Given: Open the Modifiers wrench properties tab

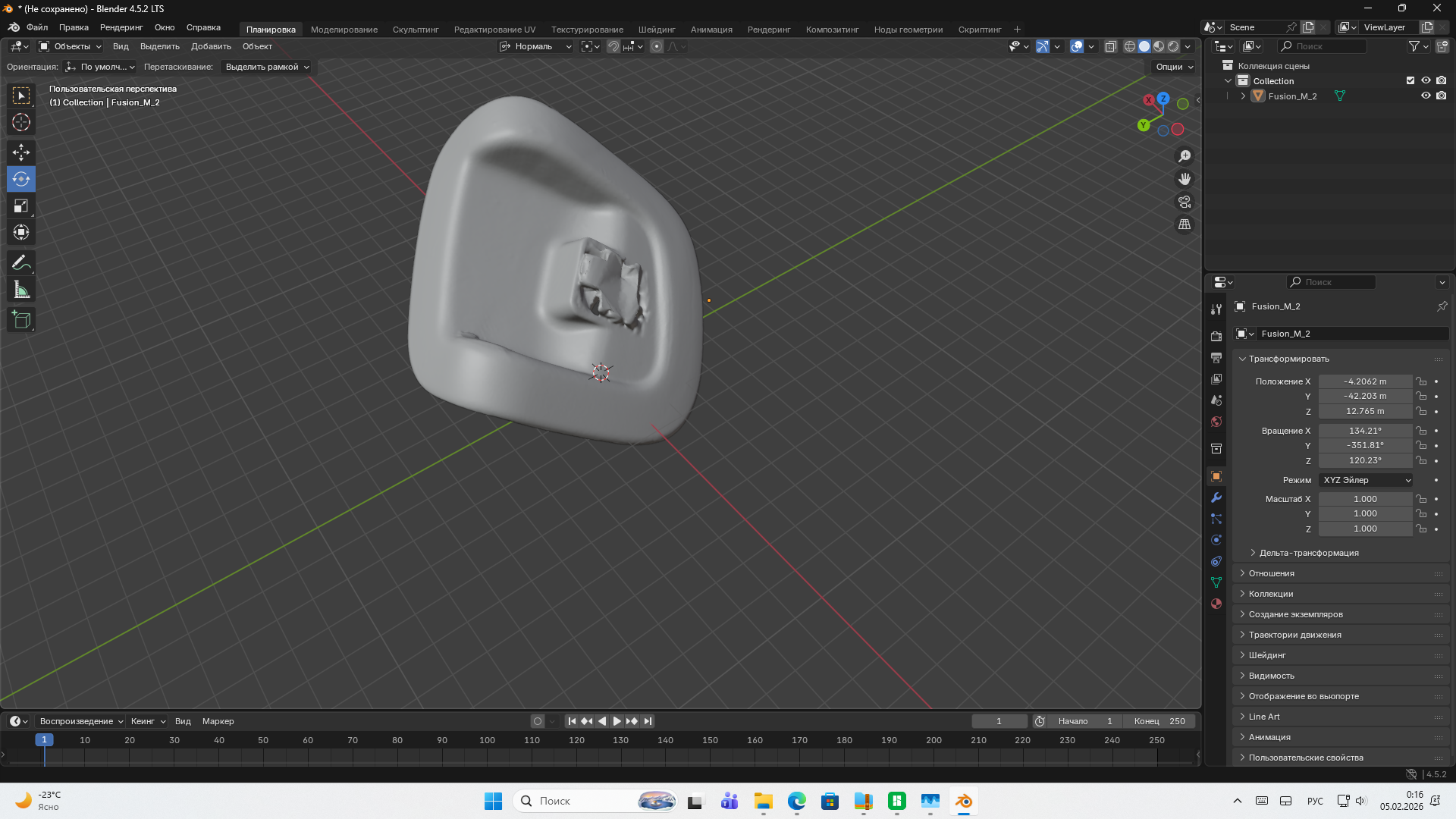Looking at the screenshot, I should tap(1216, 498).
